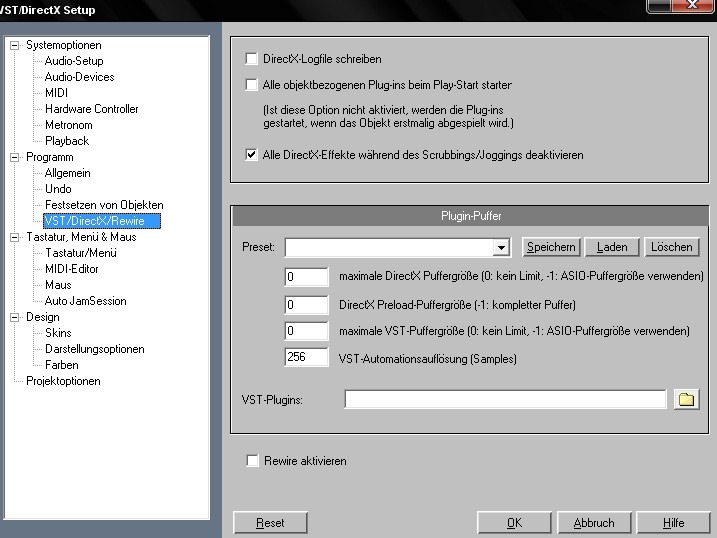Select MIDI-Editor in the tree

point(72,269)
